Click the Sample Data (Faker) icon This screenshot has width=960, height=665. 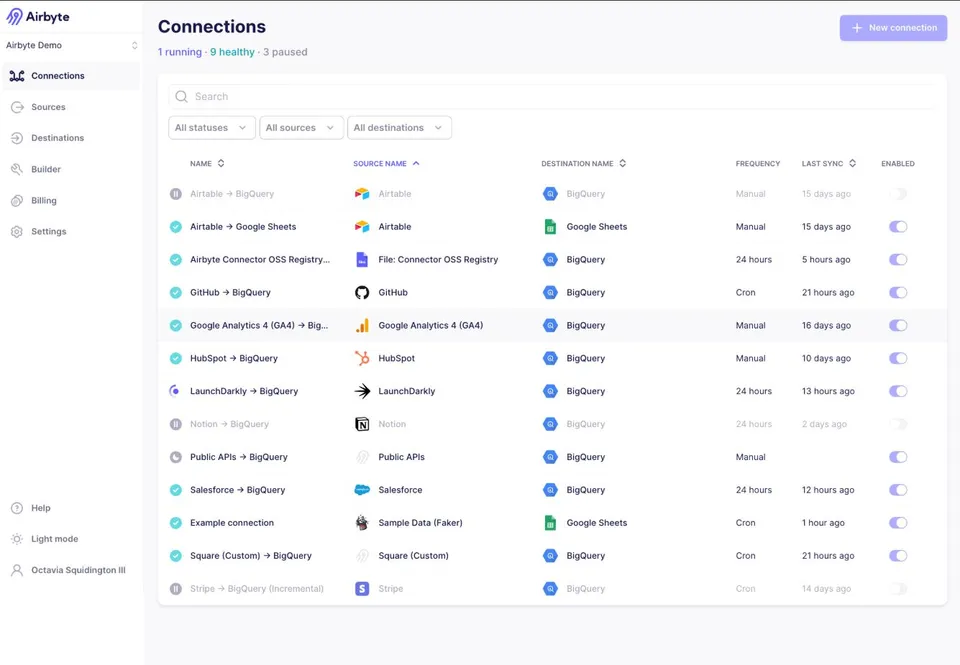tap(362, 523)
